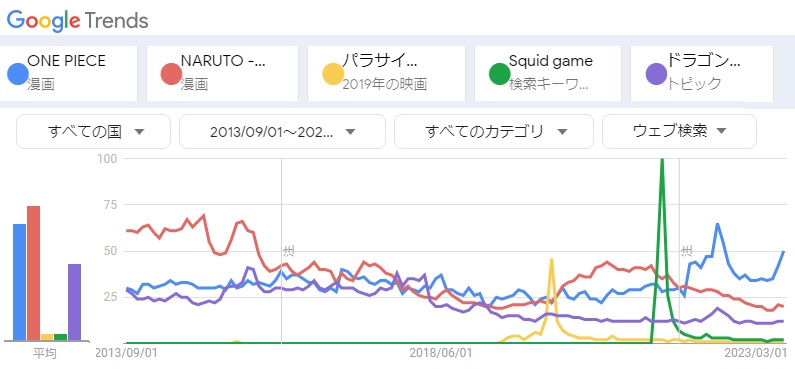
Task: Click the Google Trends logo
Action: (78, 20)
